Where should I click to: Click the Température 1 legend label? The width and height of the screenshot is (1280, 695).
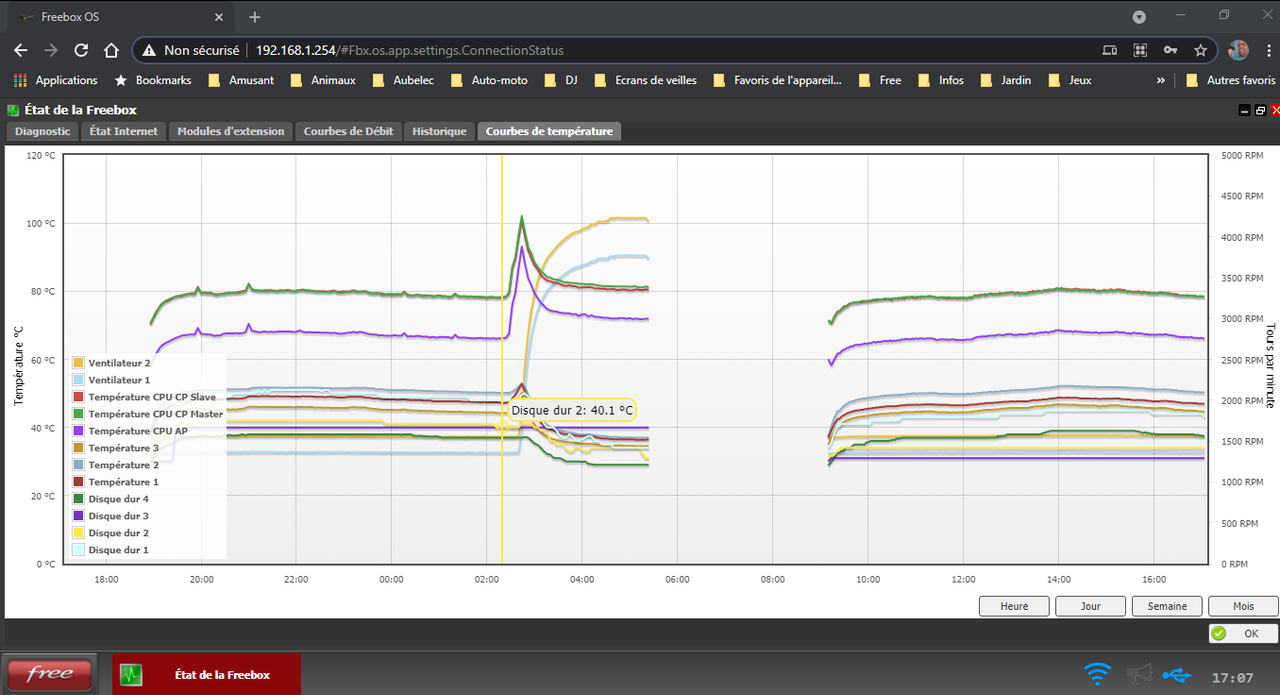coord(124,482)
